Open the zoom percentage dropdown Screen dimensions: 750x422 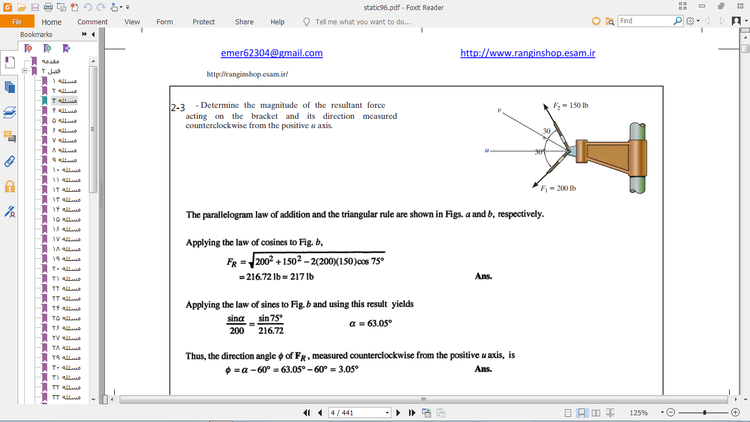[656, 412]
